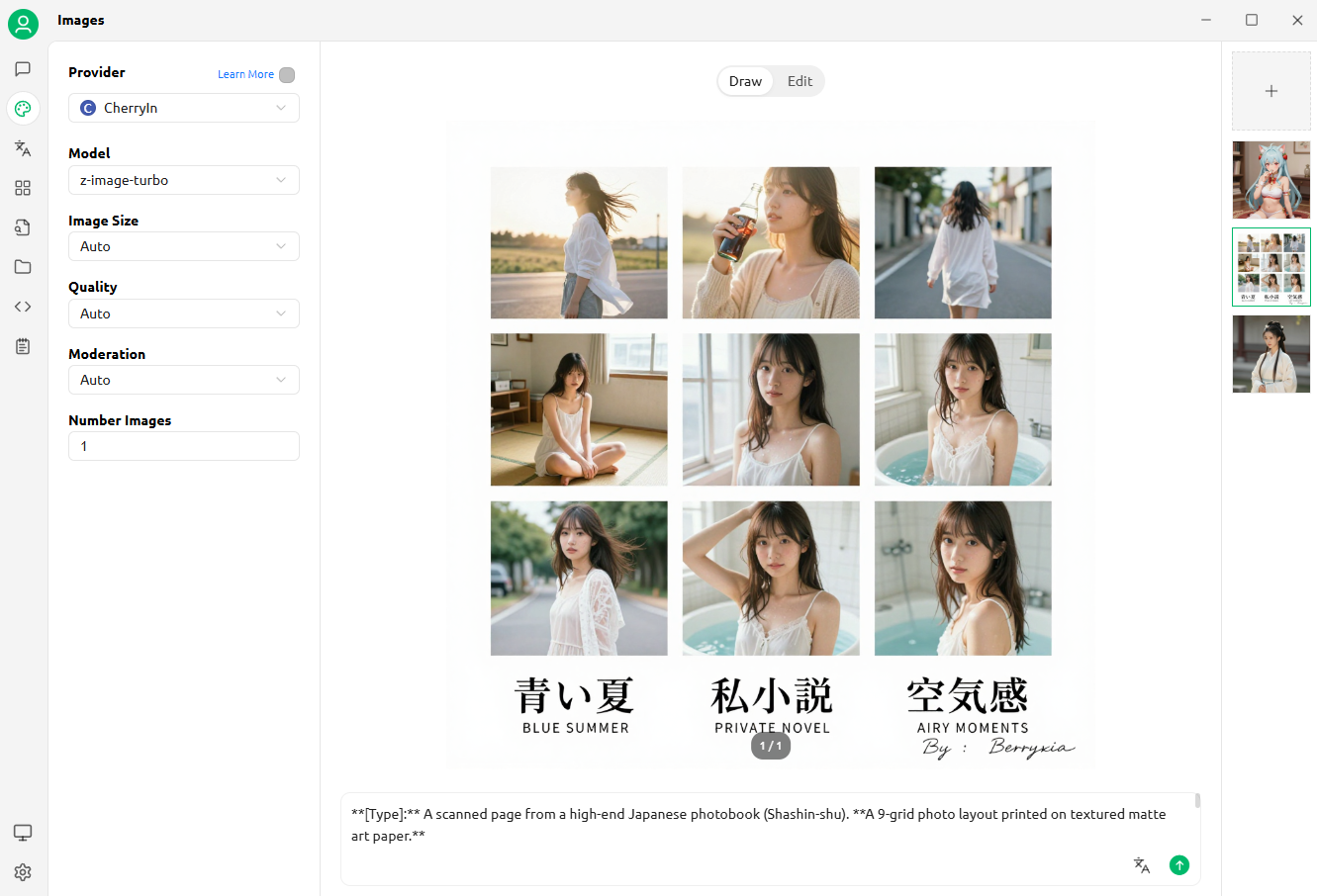Open the Quality dropdown
1317x896 pixels.
(183, 314)
